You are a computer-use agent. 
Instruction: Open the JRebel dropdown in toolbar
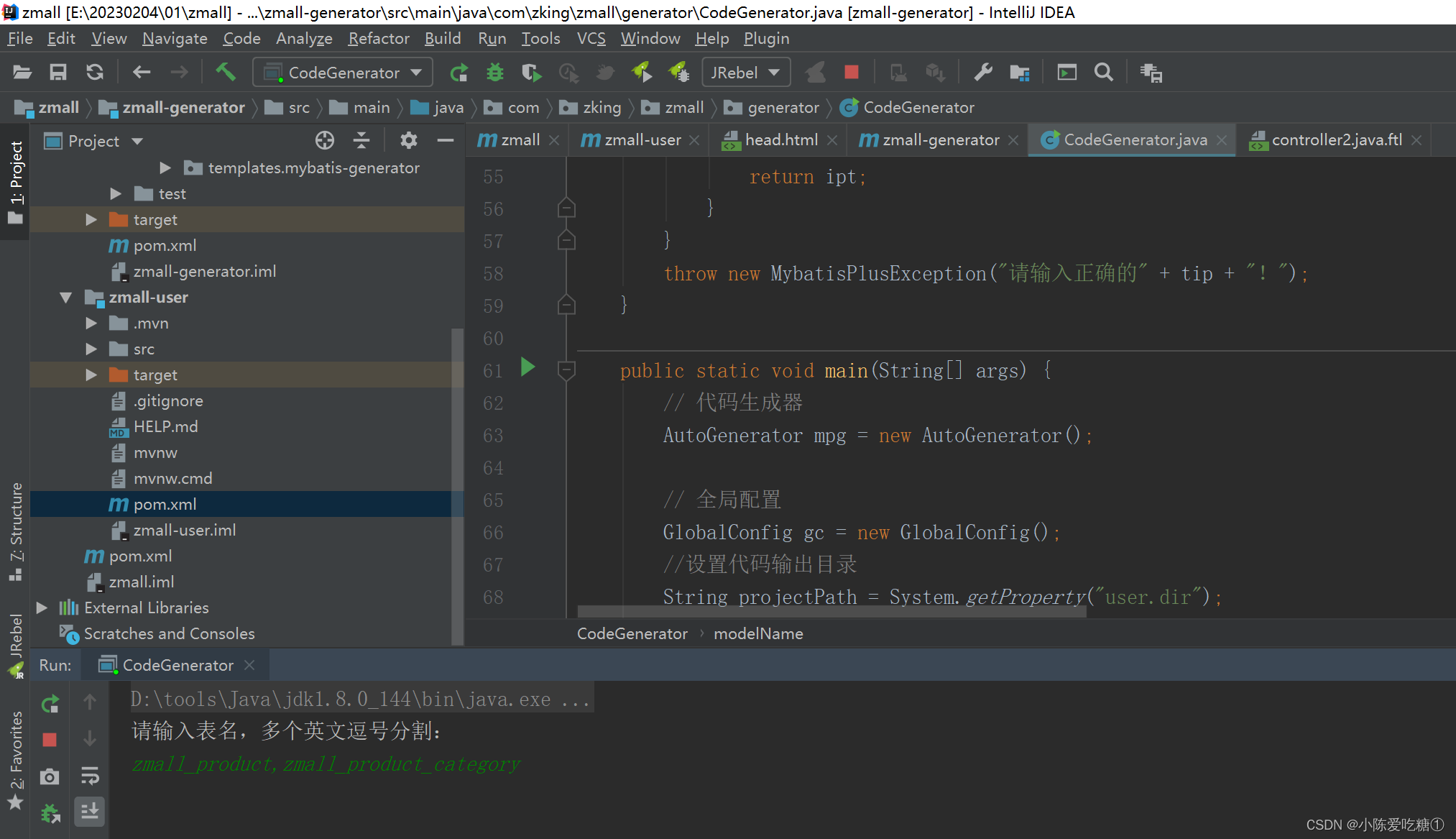745,73
